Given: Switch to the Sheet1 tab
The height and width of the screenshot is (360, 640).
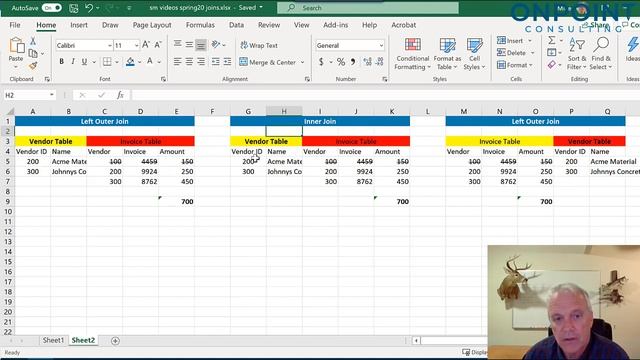Looking at the screenshot, I should tap(53, 340).
